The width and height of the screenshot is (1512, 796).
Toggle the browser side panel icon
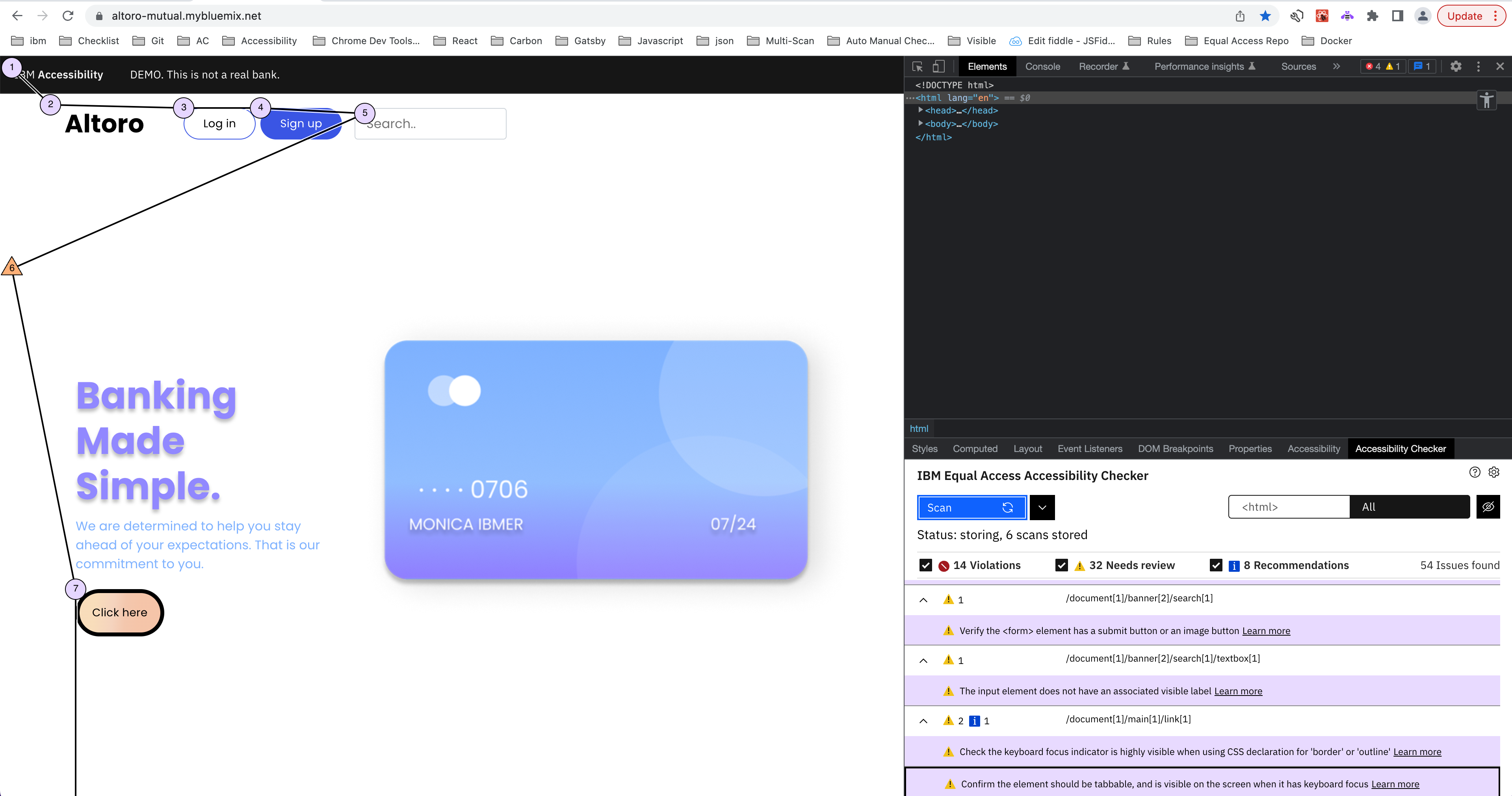tap(1397, 16)
